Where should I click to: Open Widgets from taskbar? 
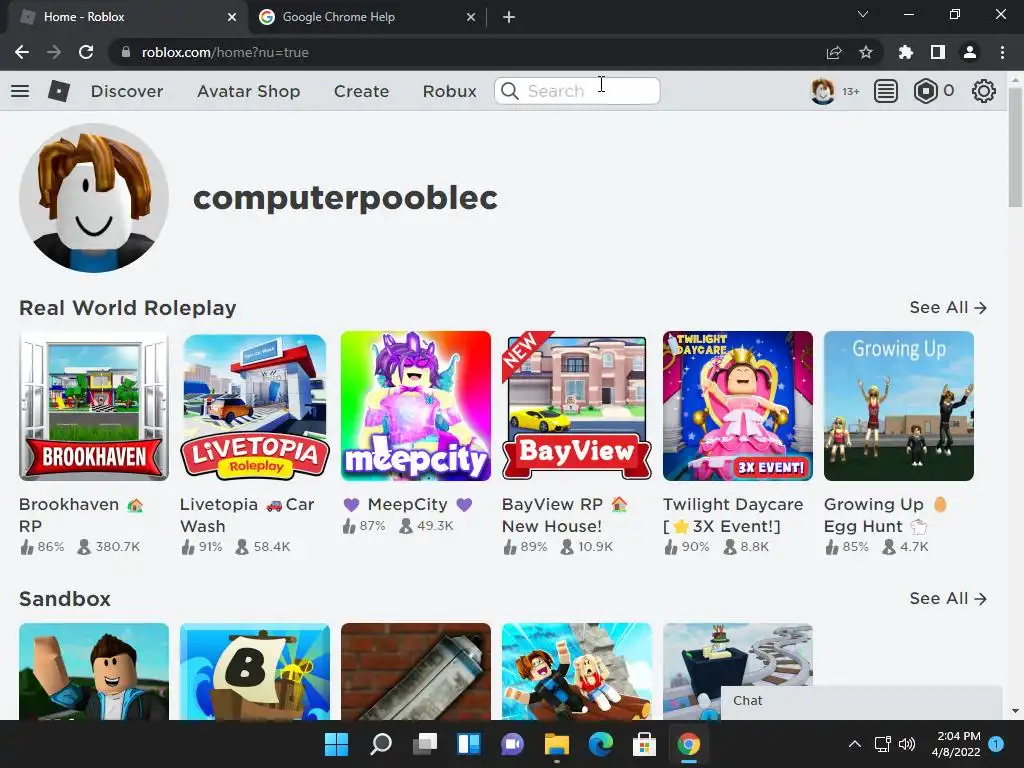(x=469, y=744)
